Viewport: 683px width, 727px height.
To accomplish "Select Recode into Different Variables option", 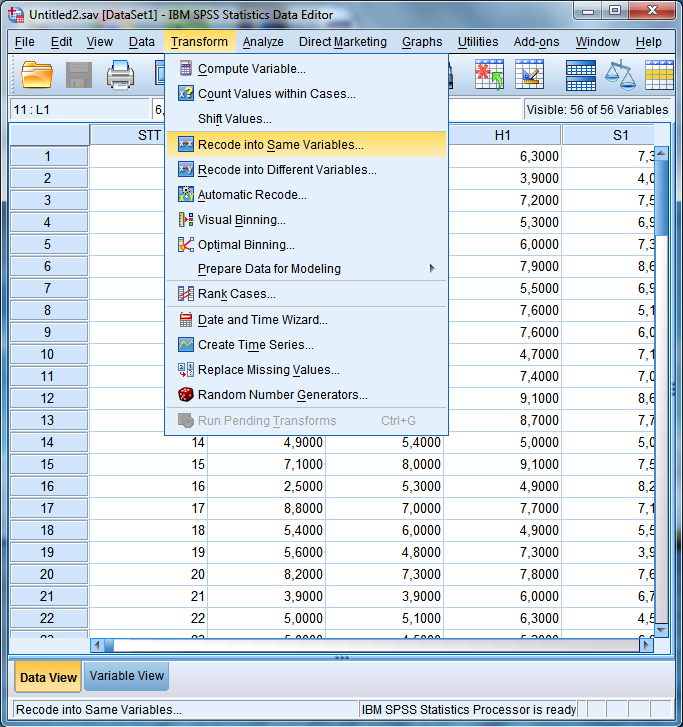I will (x=286, y=170).
